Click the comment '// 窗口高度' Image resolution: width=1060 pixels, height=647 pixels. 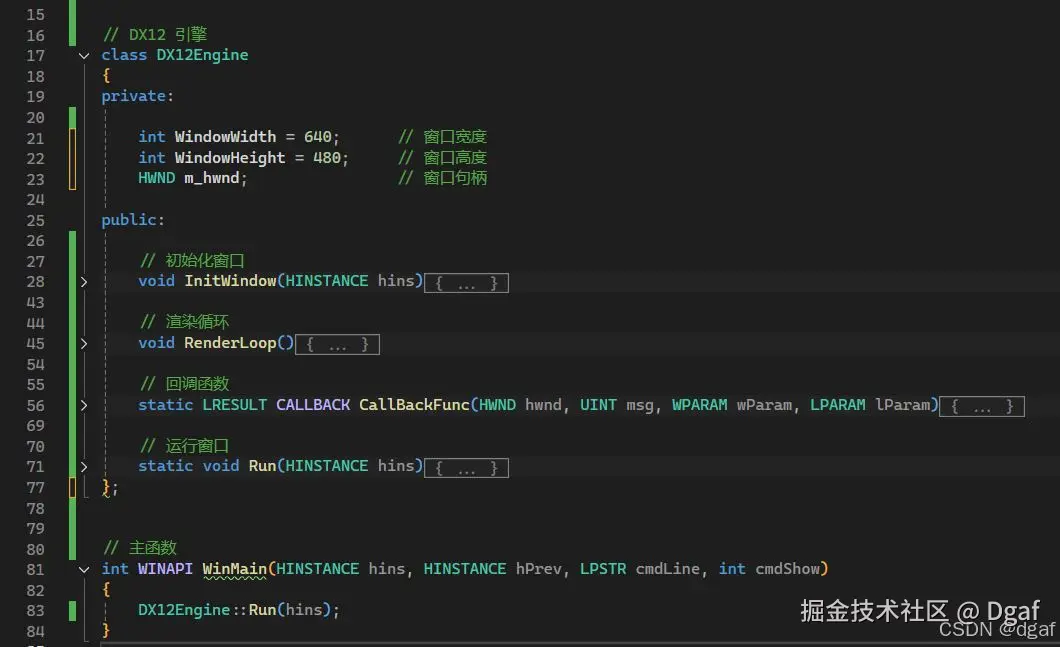click(x=442, y=158)
